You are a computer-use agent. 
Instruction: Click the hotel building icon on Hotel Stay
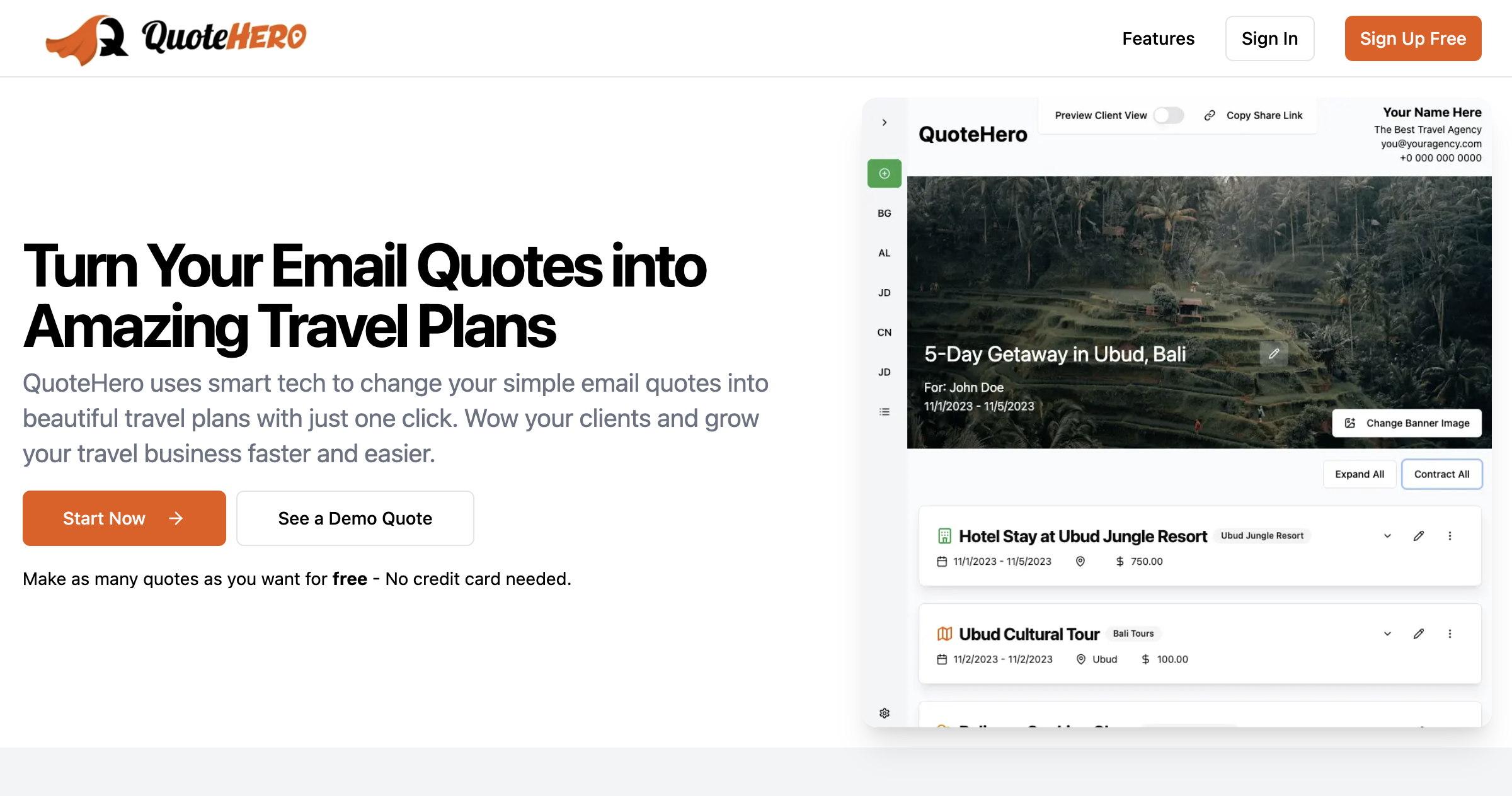coord(944,536)
